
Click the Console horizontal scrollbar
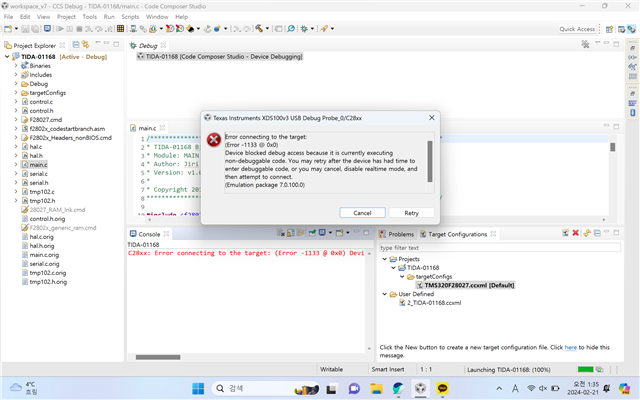pos(158,357)
